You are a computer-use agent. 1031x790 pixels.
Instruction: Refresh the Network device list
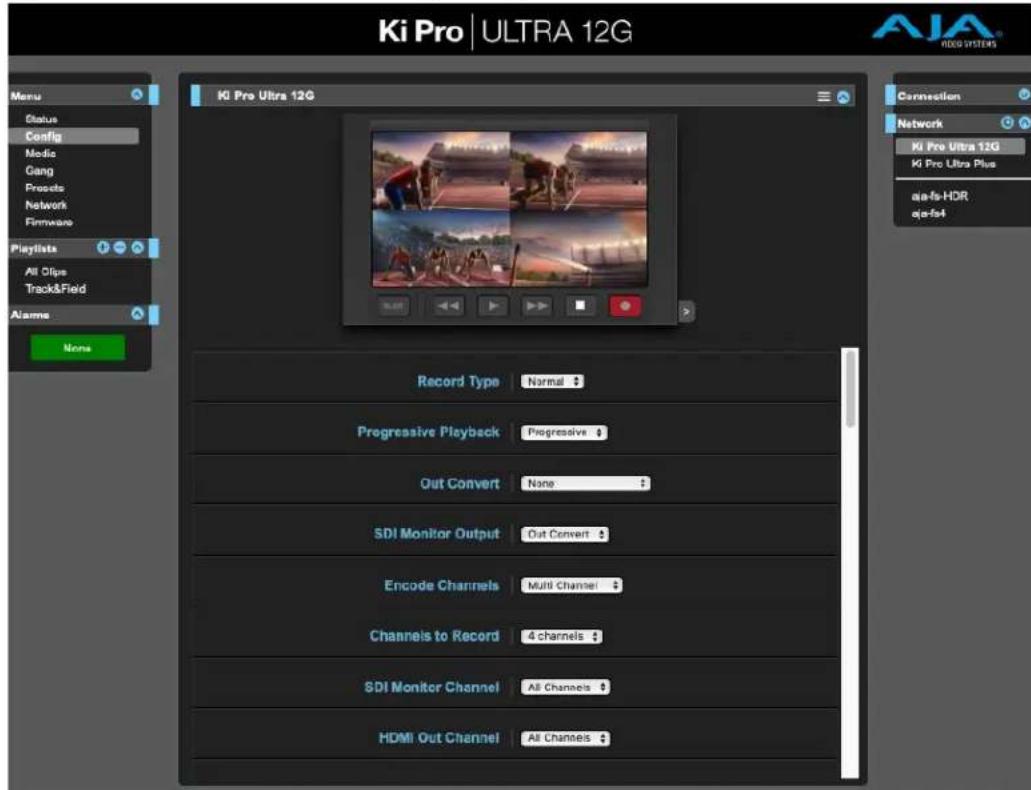click(1007, 122)
